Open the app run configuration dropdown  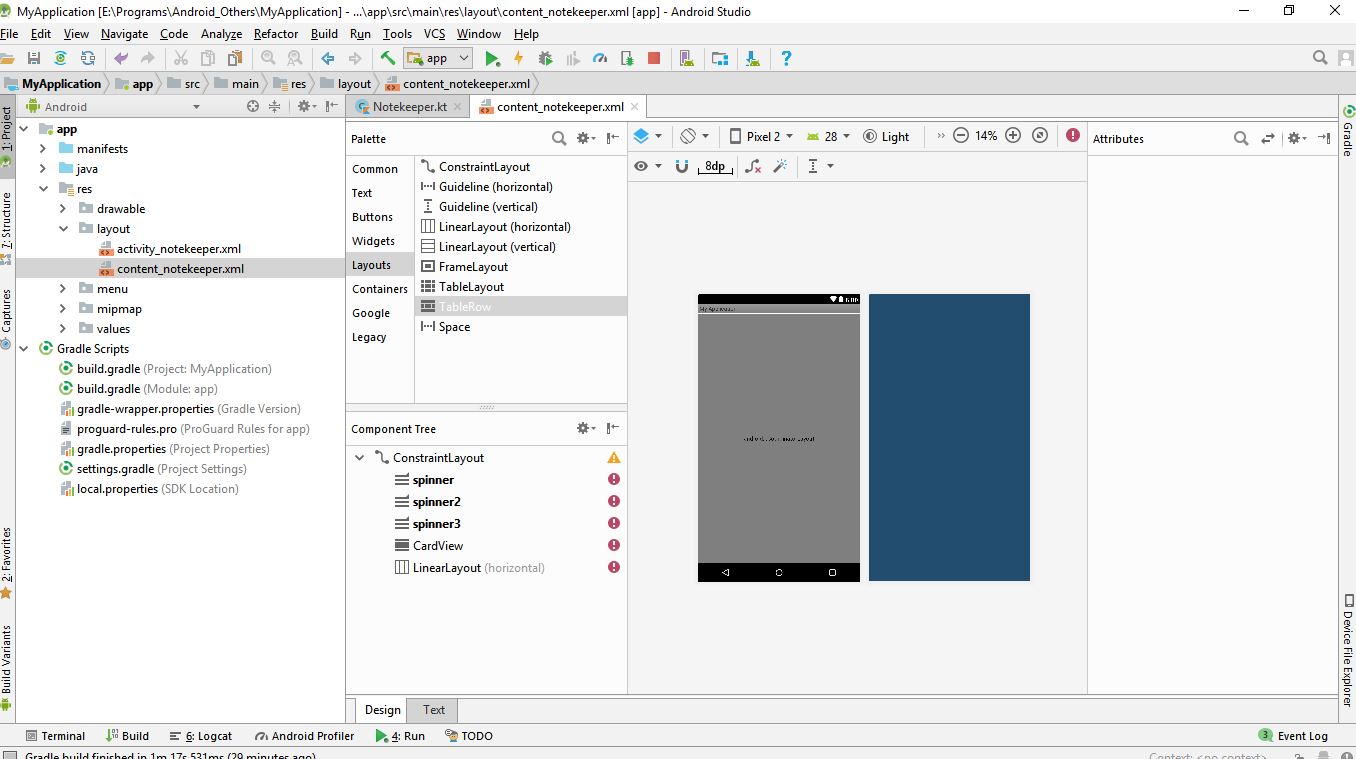pyautogui.click(x=437, y=58)
